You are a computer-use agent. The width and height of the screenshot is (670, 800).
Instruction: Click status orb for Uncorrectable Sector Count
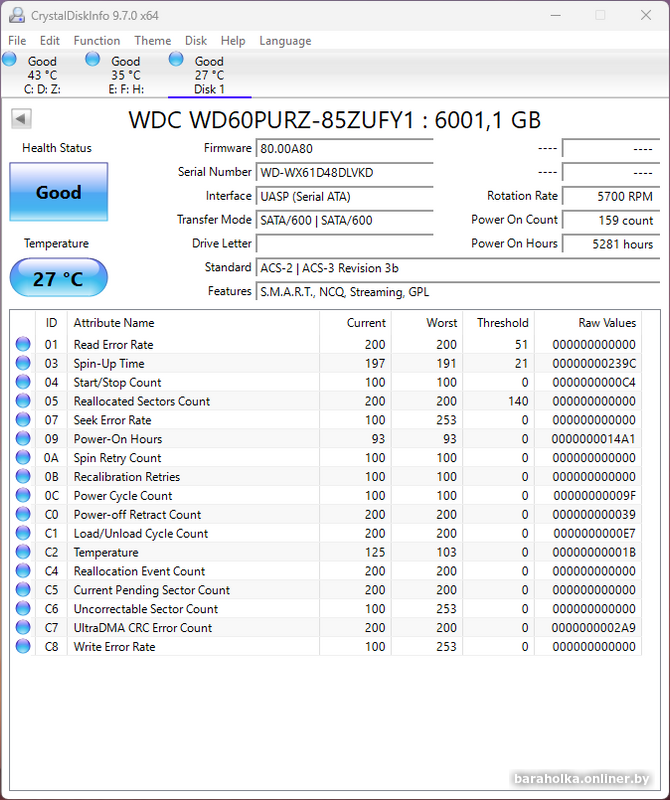pyautogui.click(x=23, y=608)
